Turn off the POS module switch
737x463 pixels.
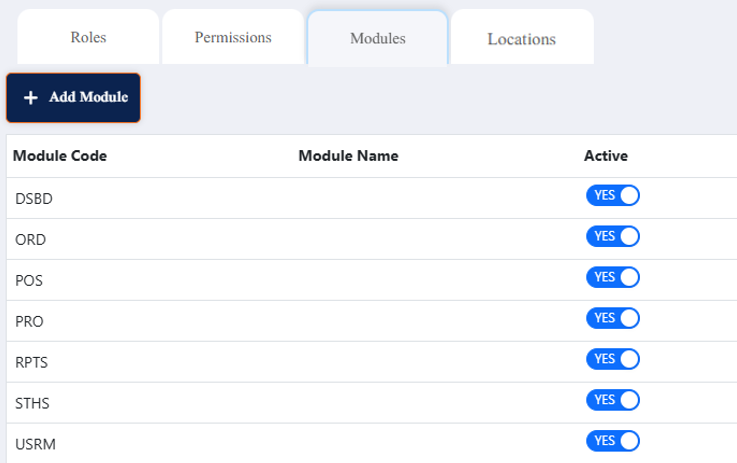tap(612, 277)
